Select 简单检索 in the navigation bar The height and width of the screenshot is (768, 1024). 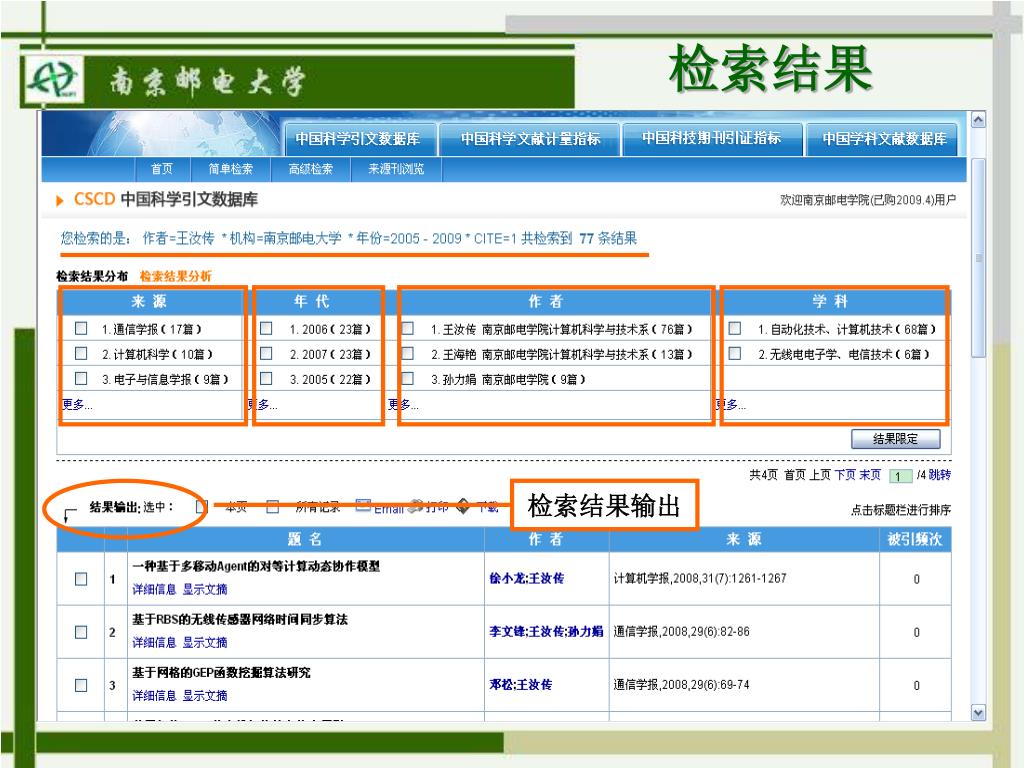tap(231, 169)
